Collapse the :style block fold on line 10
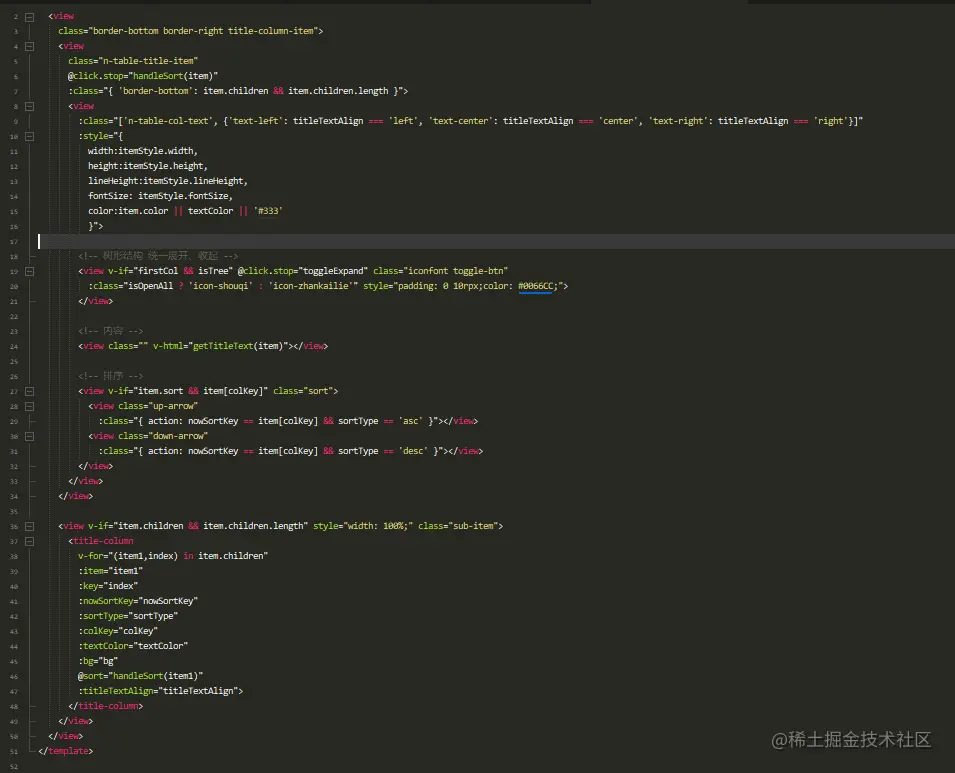Image resolution: width=955 pixels, height=773 pixels. pos(29,136)
